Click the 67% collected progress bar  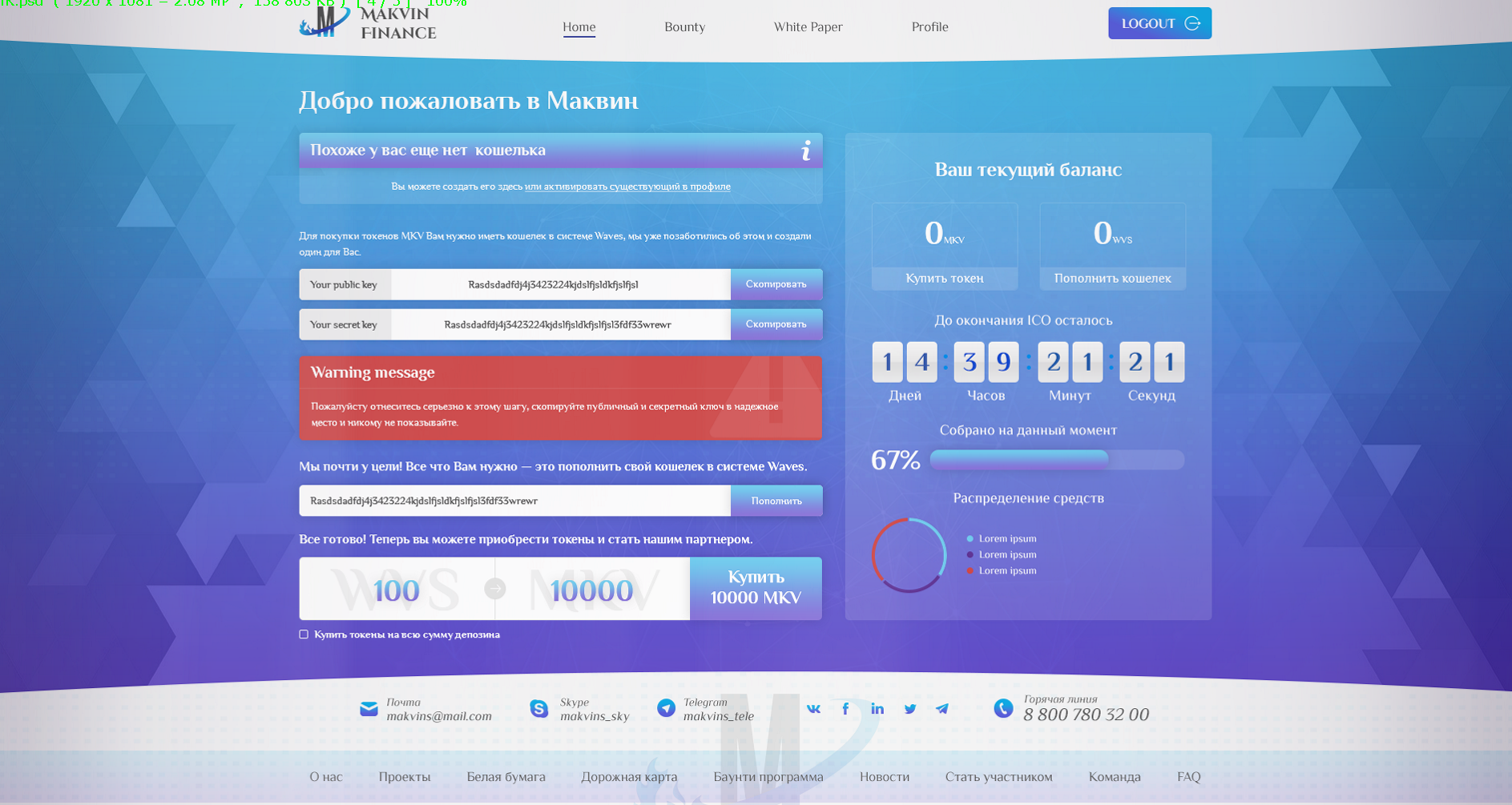tap(1057, 460)
